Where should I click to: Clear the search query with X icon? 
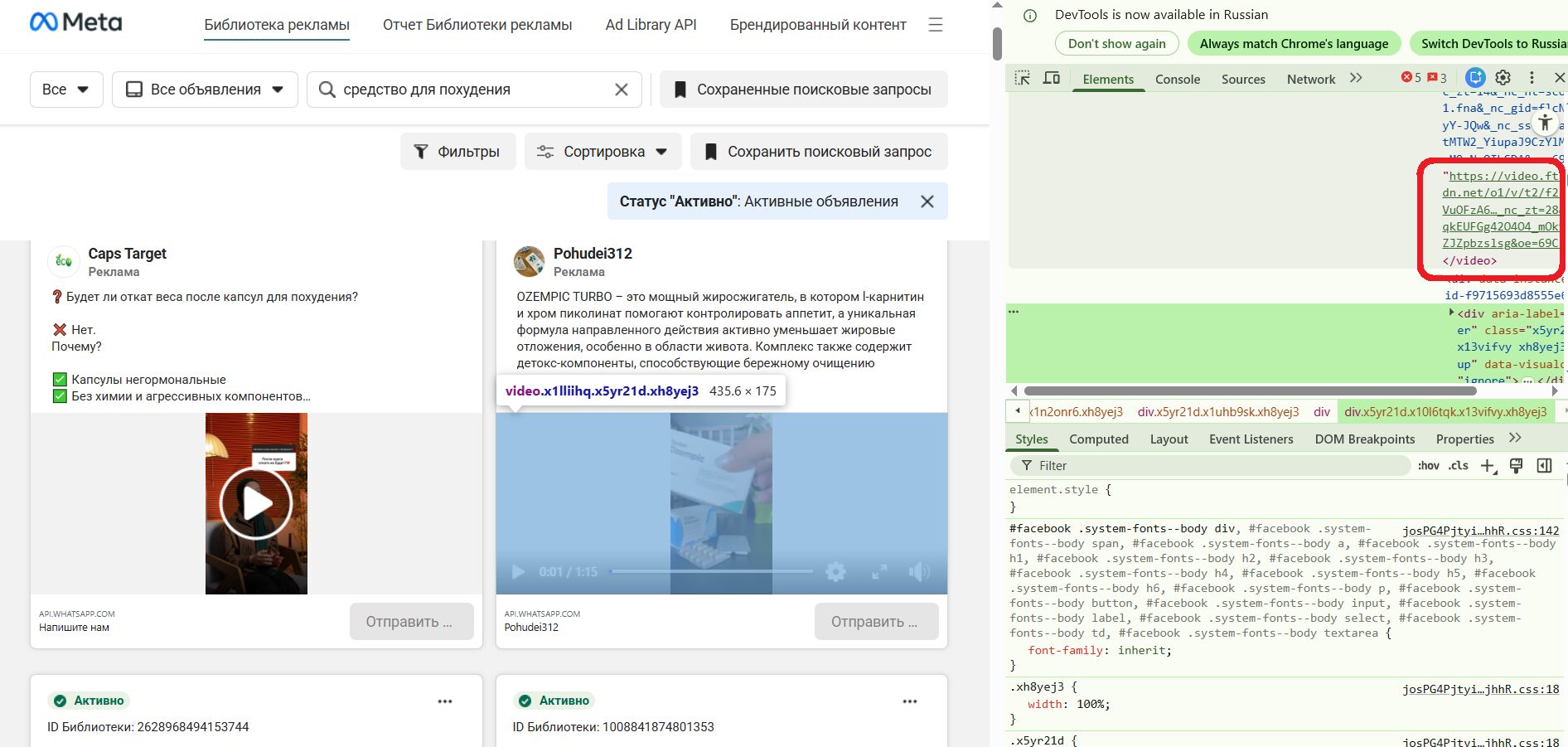pyautogui.click(x=621, y=90)
